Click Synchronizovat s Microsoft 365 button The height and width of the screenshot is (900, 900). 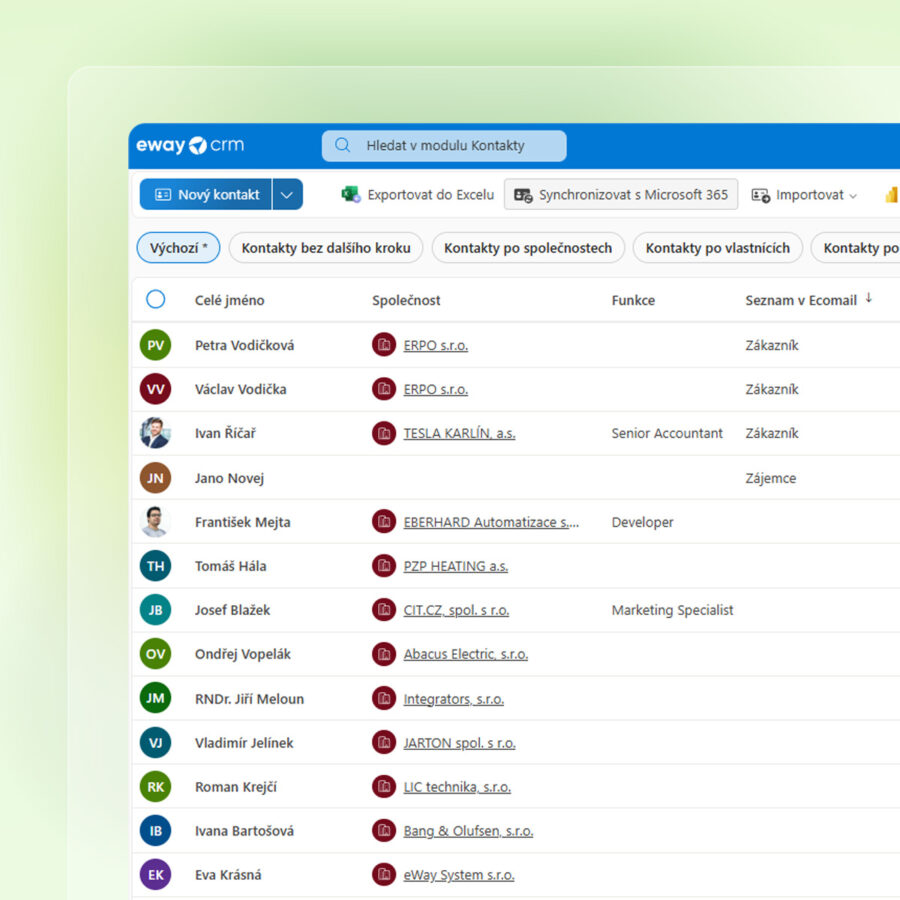pos(621,195)
